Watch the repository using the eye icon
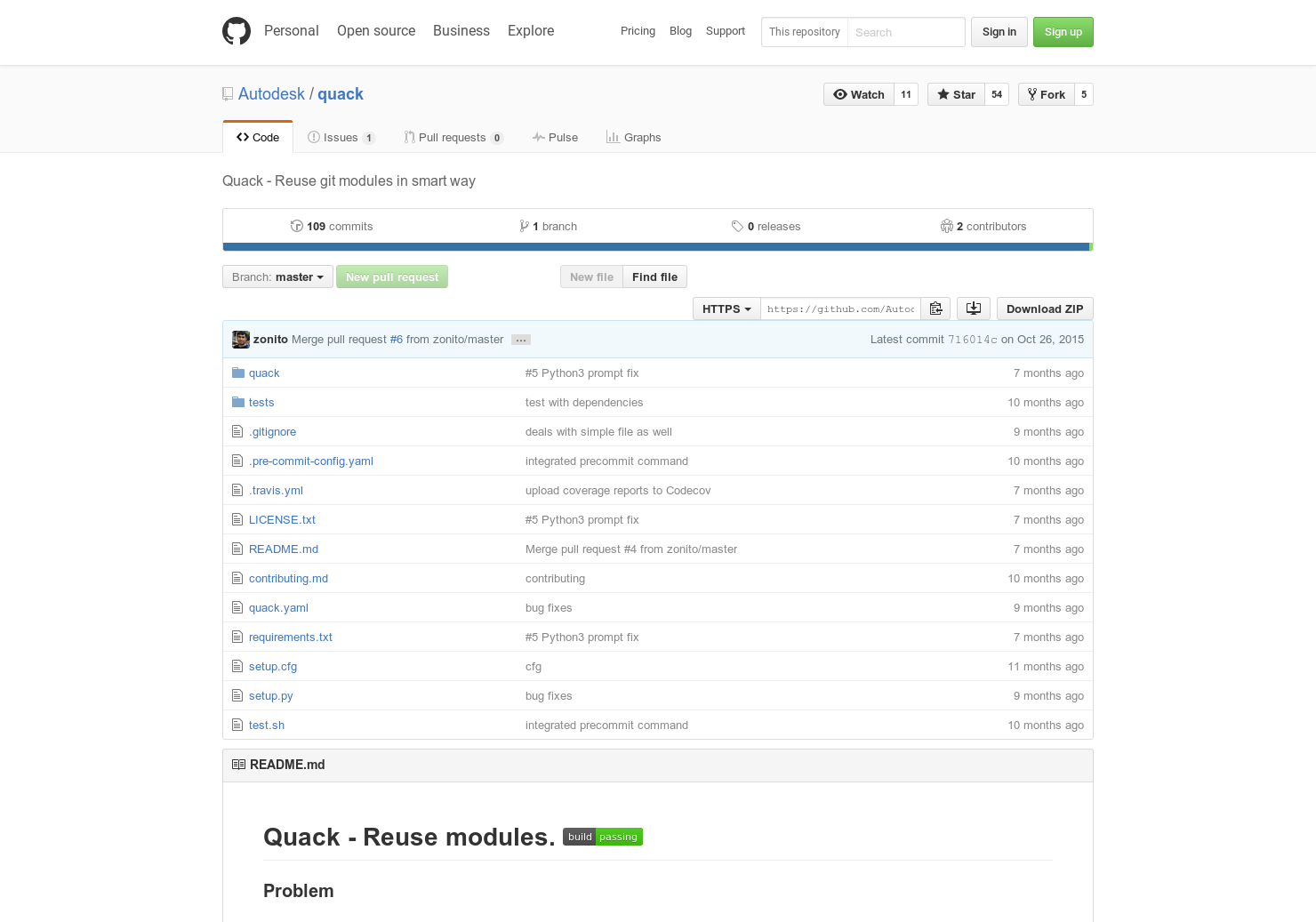 point(858,94)
